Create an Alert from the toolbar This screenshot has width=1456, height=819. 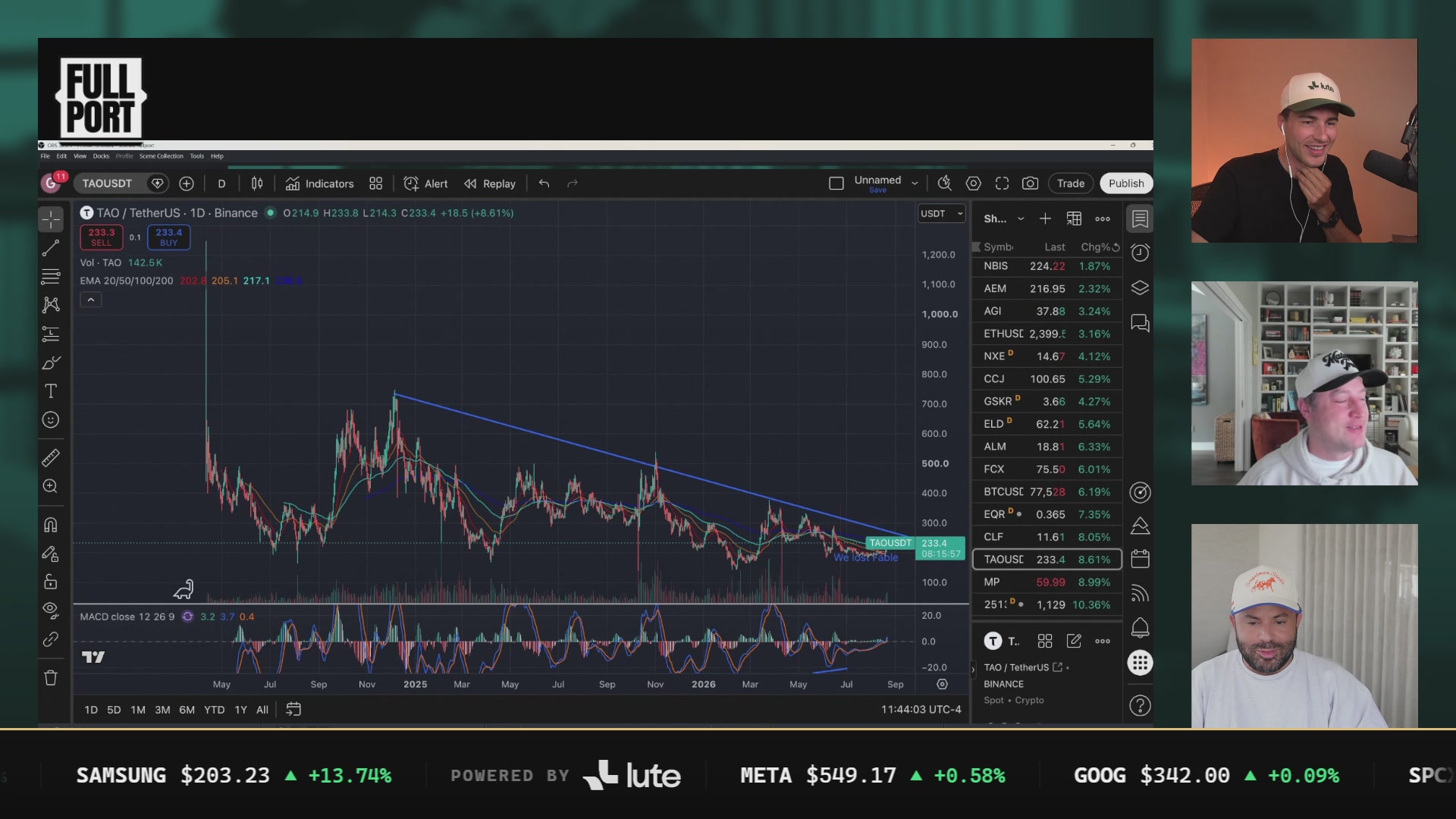click(x=425, y=184)
